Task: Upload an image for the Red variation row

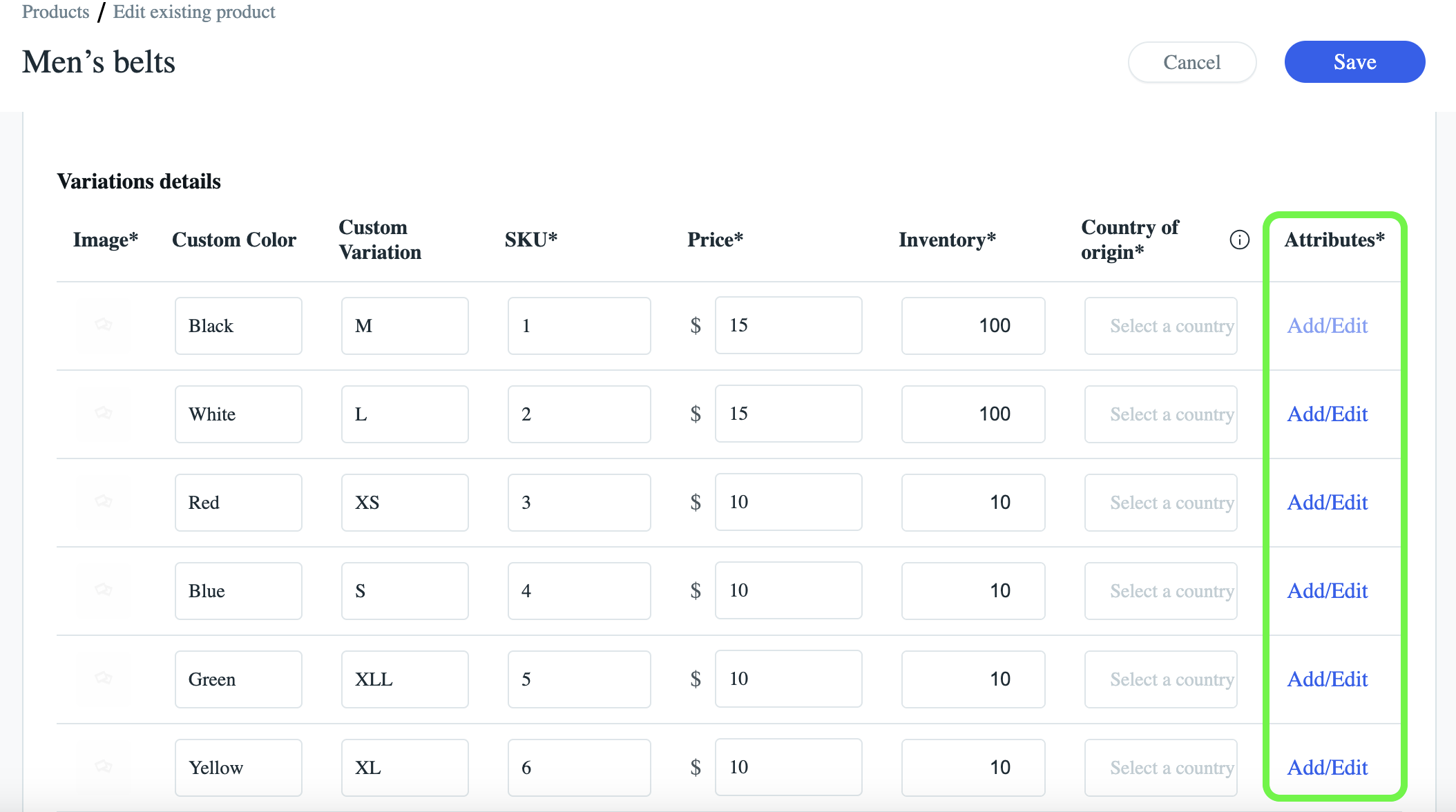Action: coord(104,502)
